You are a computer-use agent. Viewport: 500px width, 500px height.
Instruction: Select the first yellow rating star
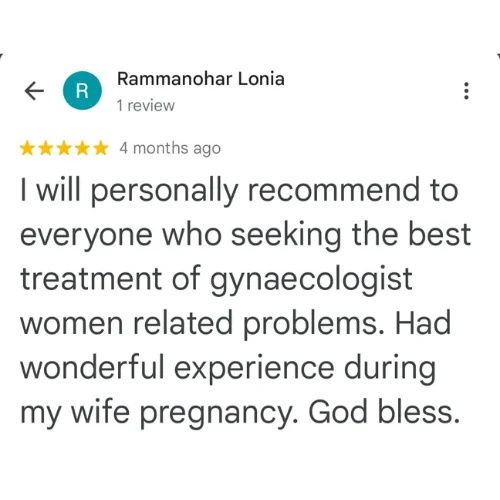[x=27, y=148]
